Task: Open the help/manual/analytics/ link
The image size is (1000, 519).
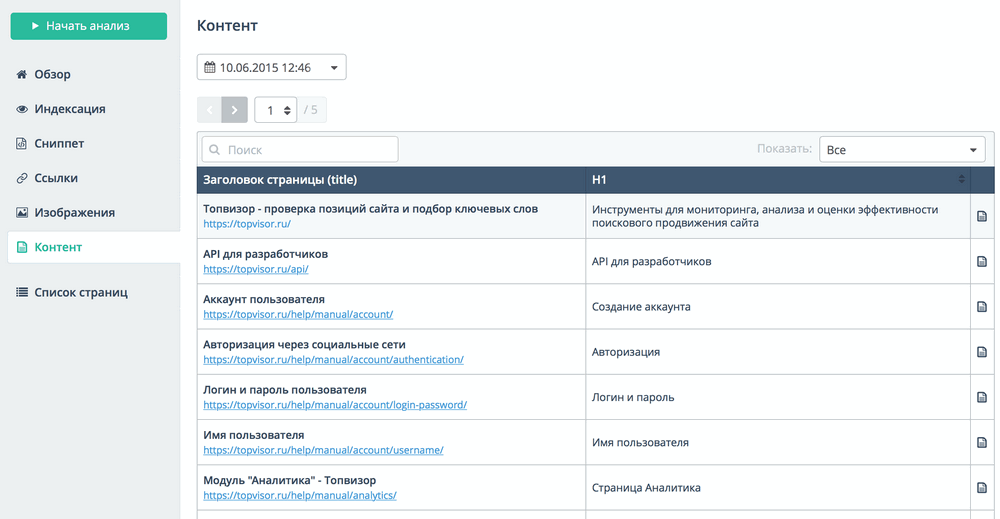Action: 300,495
